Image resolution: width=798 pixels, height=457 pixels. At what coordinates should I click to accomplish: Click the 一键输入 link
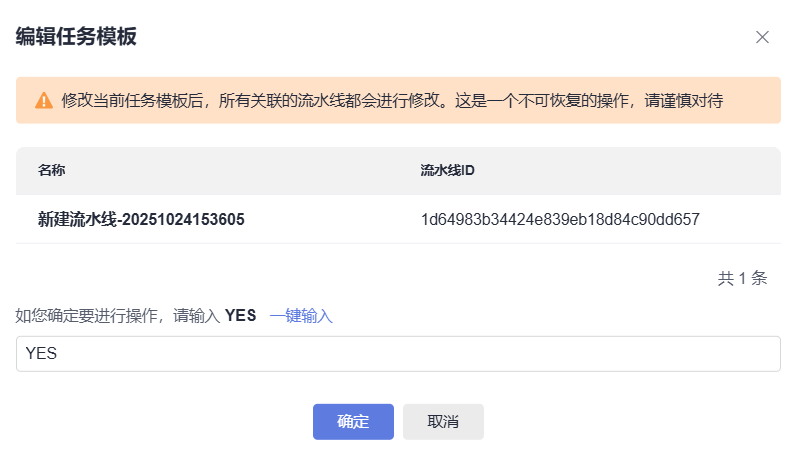click(x=300, y=316)
